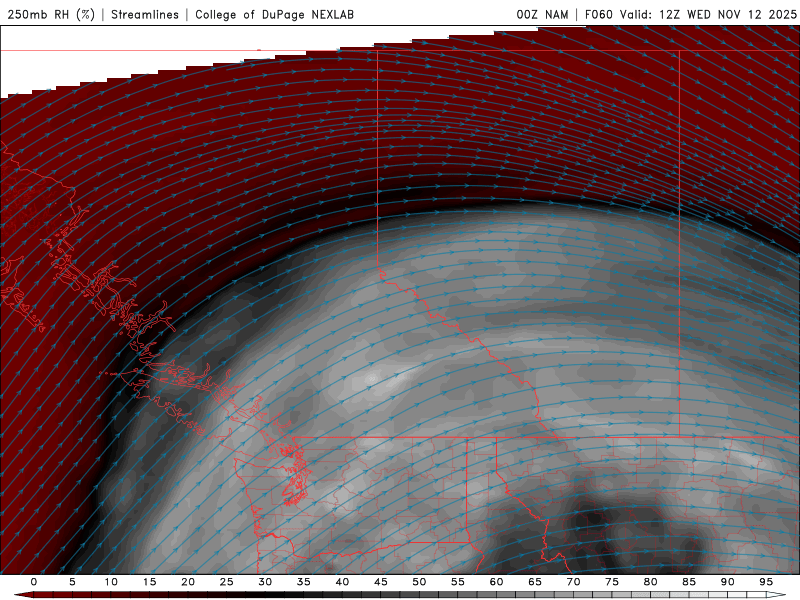Click the colorbar label '35'
800x600 pixels.
pyautogui.click(x=304, y=582)
